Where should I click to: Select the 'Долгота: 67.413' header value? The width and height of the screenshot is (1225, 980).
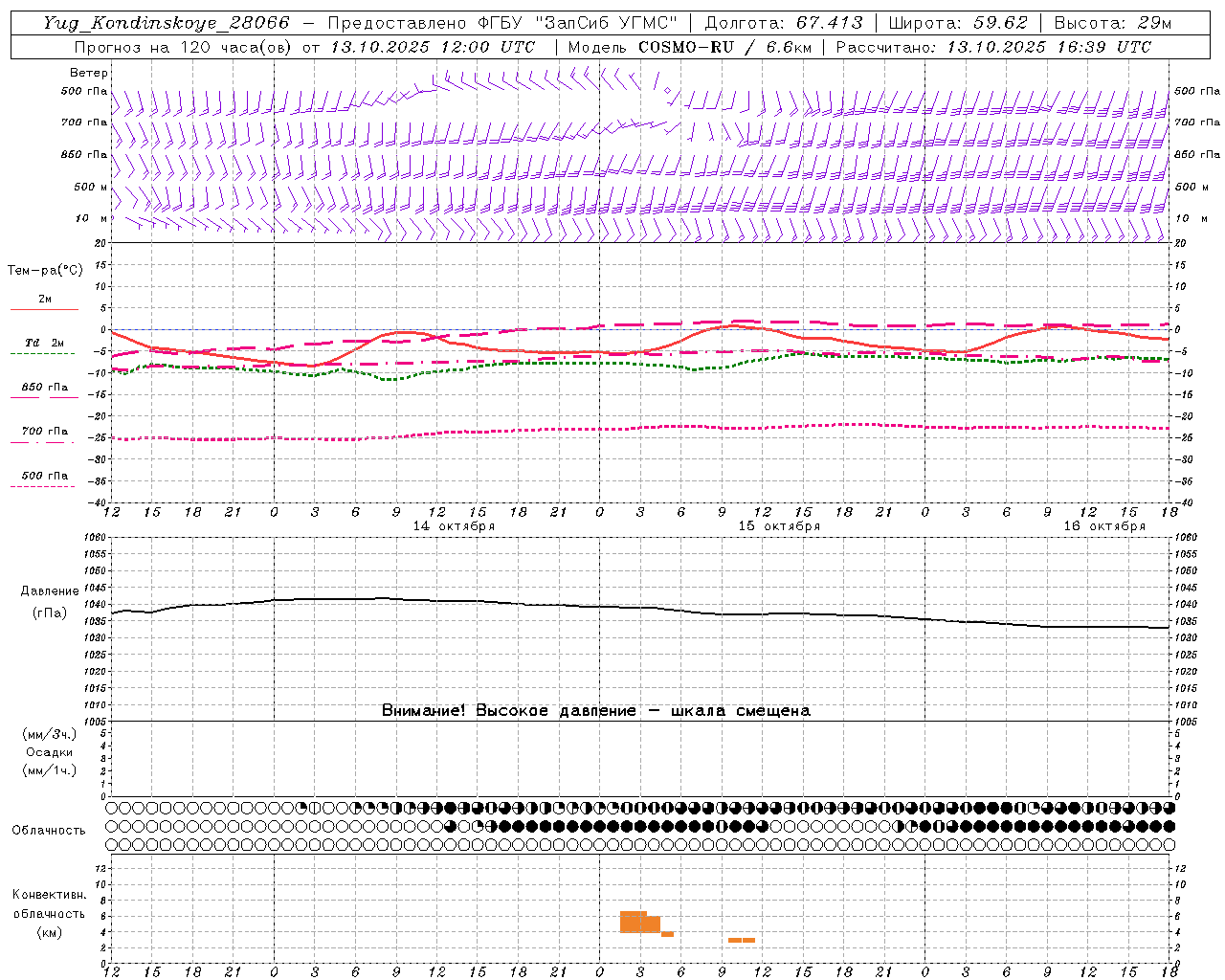783,22
